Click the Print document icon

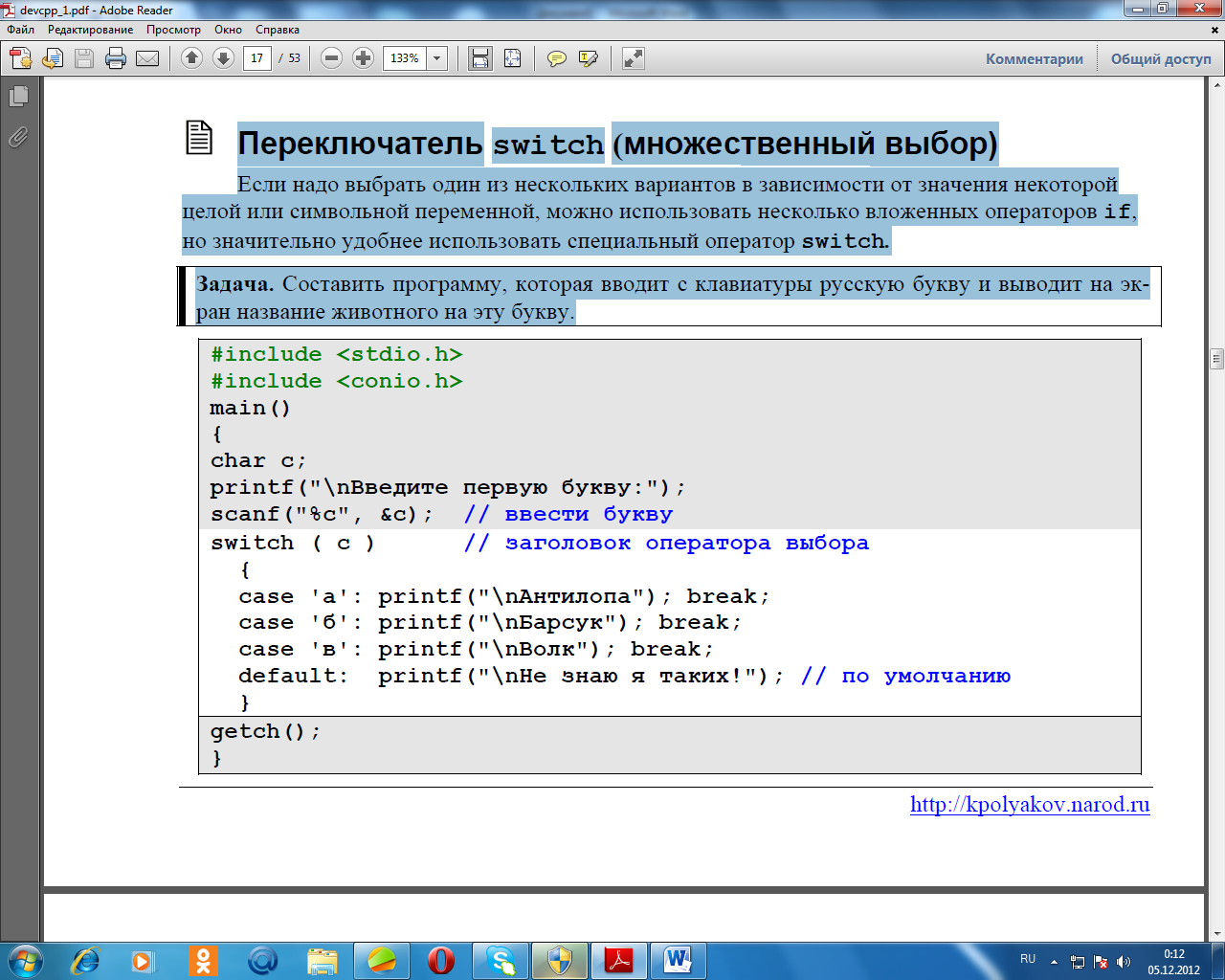click(x=116, y=58)
